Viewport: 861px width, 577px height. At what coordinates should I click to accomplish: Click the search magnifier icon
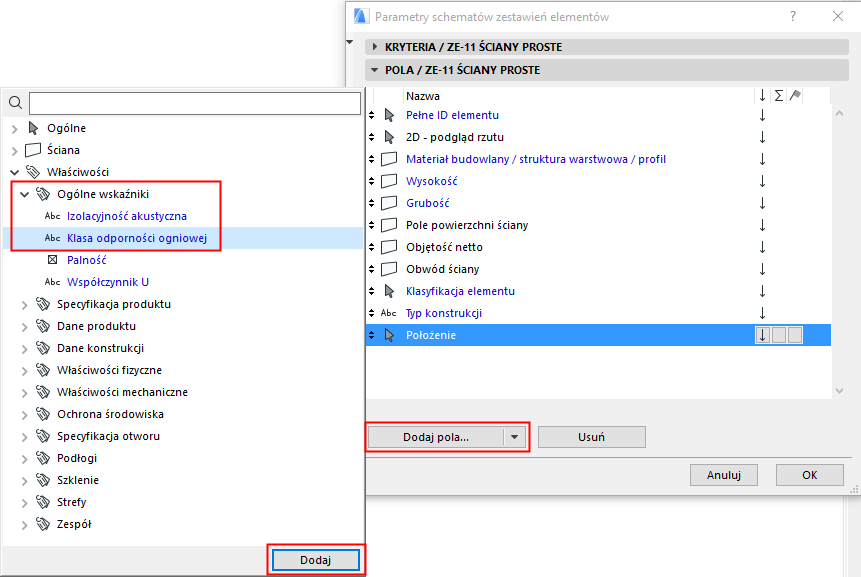[15, 103]
